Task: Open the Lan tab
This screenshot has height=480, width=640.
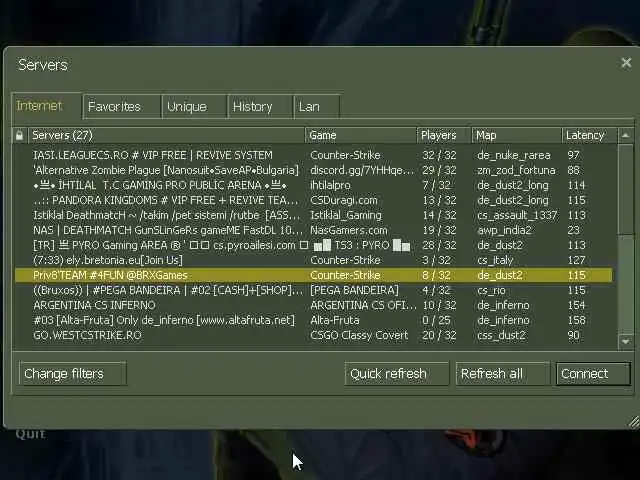Action: [x=317, y=107]
